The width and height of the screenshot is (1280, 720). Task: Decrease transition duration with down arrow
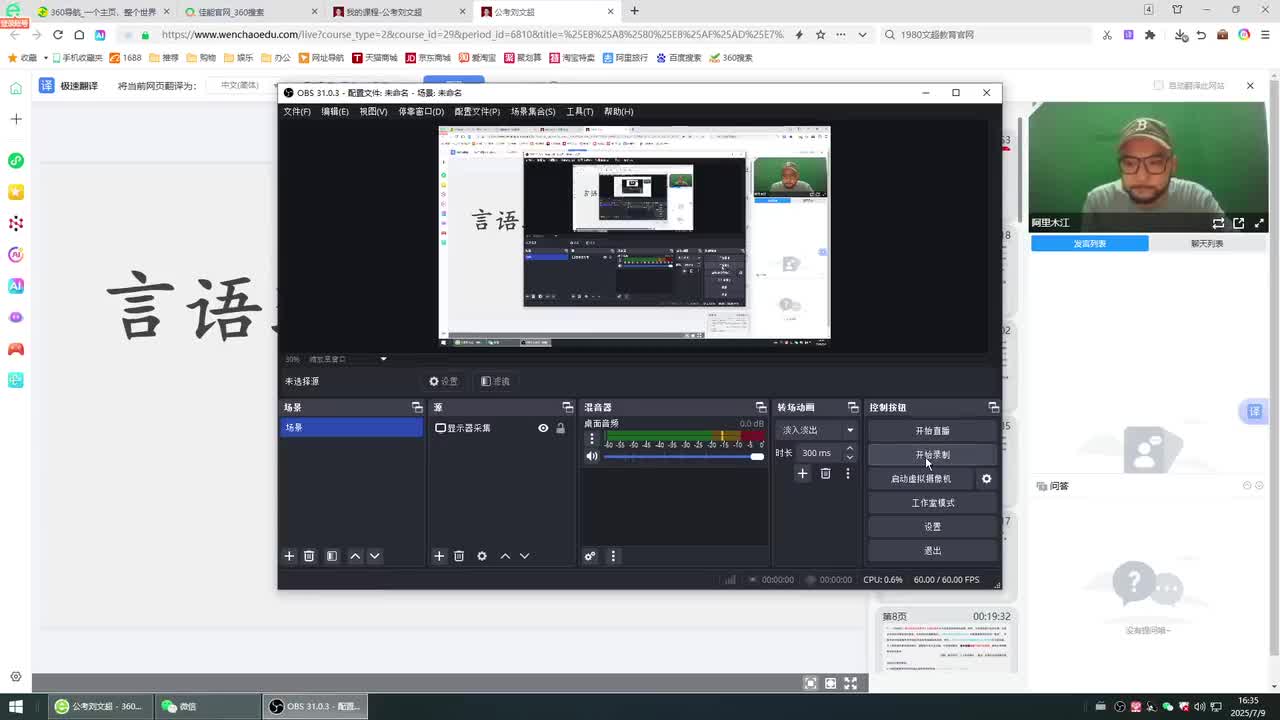tap(850, 457)
